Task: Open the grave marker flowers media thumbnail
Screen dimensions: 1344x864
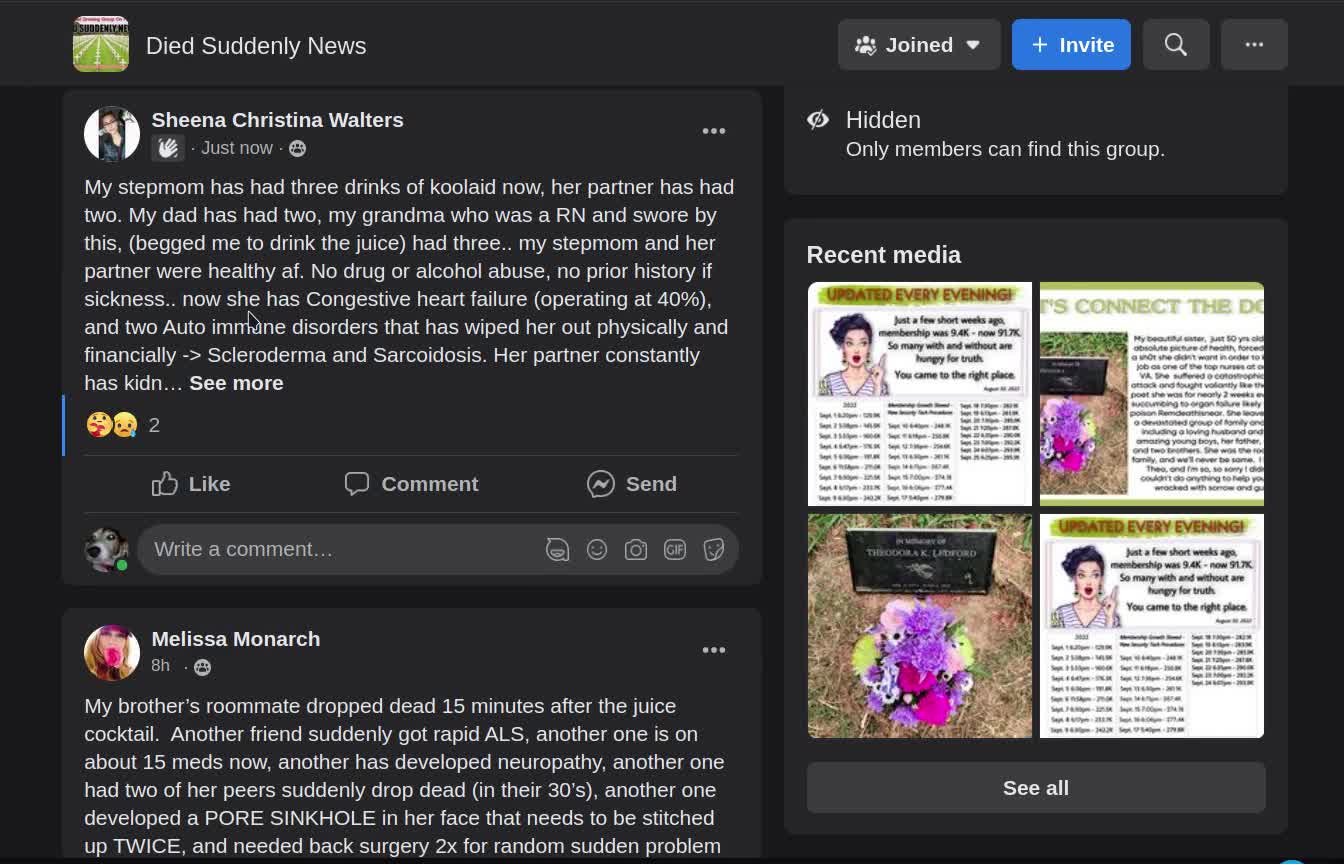Action: 920,626
